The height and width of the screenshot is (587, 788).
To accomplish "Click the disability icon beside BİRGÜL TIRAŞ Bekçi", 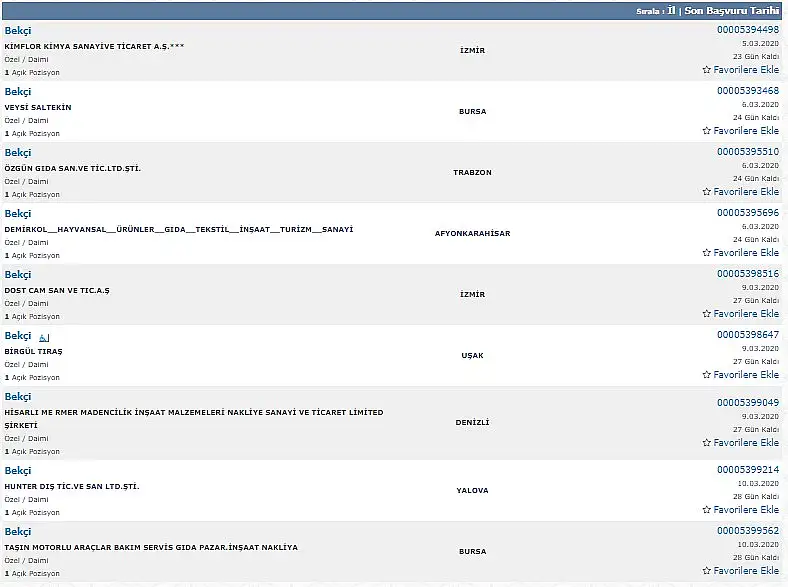I will click(x=44, y=338).
